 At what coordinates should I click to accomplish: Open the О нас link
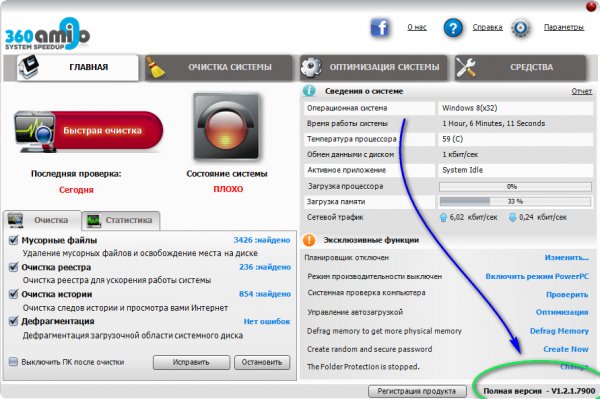(x=417, y=28)
